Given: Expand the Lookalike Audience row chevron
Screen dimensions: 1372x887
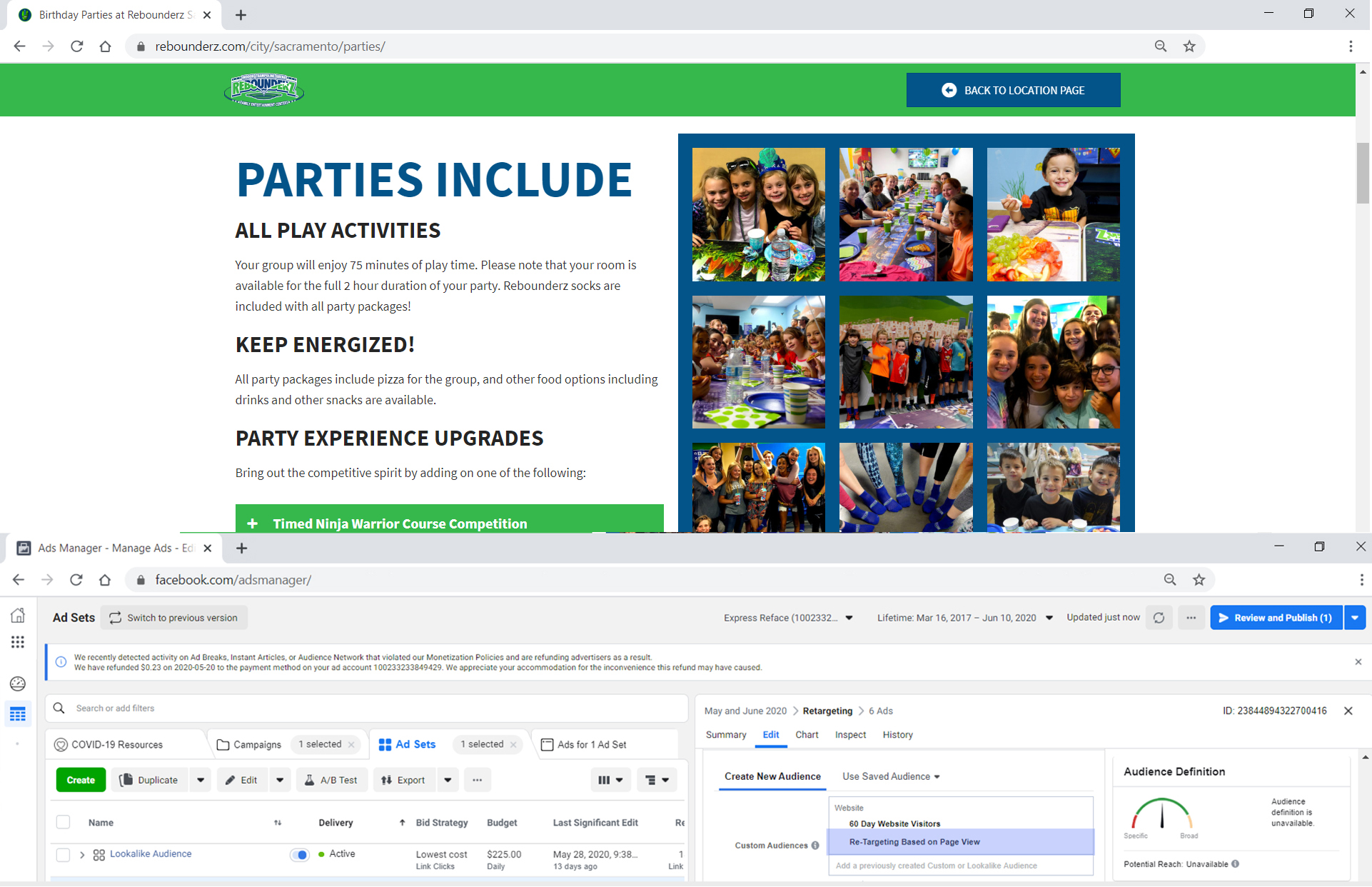Looking at the screenshot, I should tap(81, 853).
